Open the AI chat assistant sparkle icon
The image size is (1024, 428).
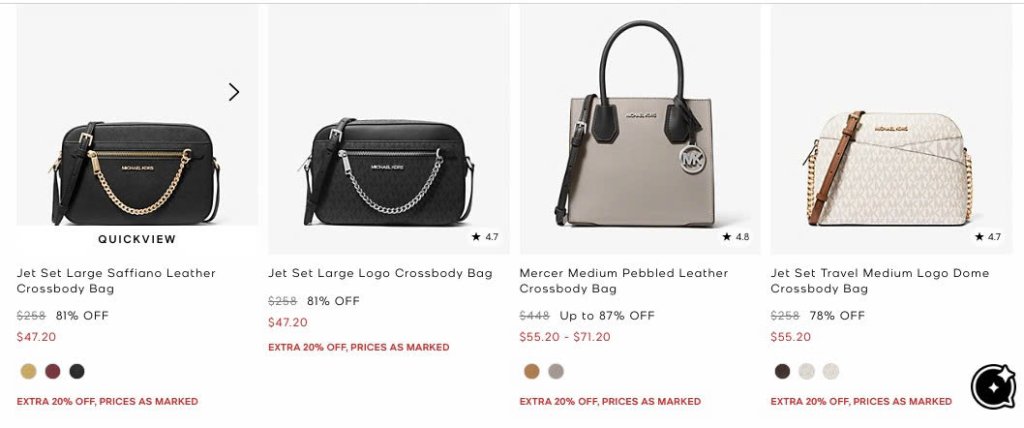click(x=992, y=386)
